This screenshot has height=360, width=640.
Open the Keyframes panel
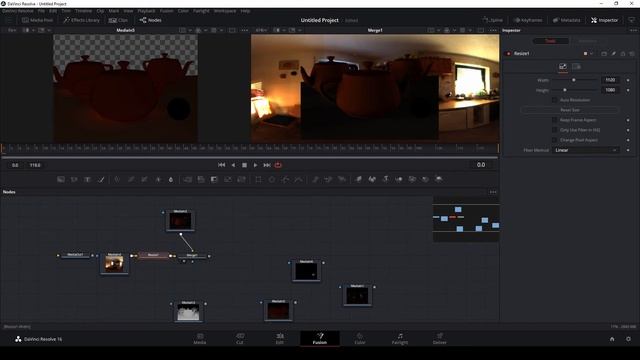(528, 20)
